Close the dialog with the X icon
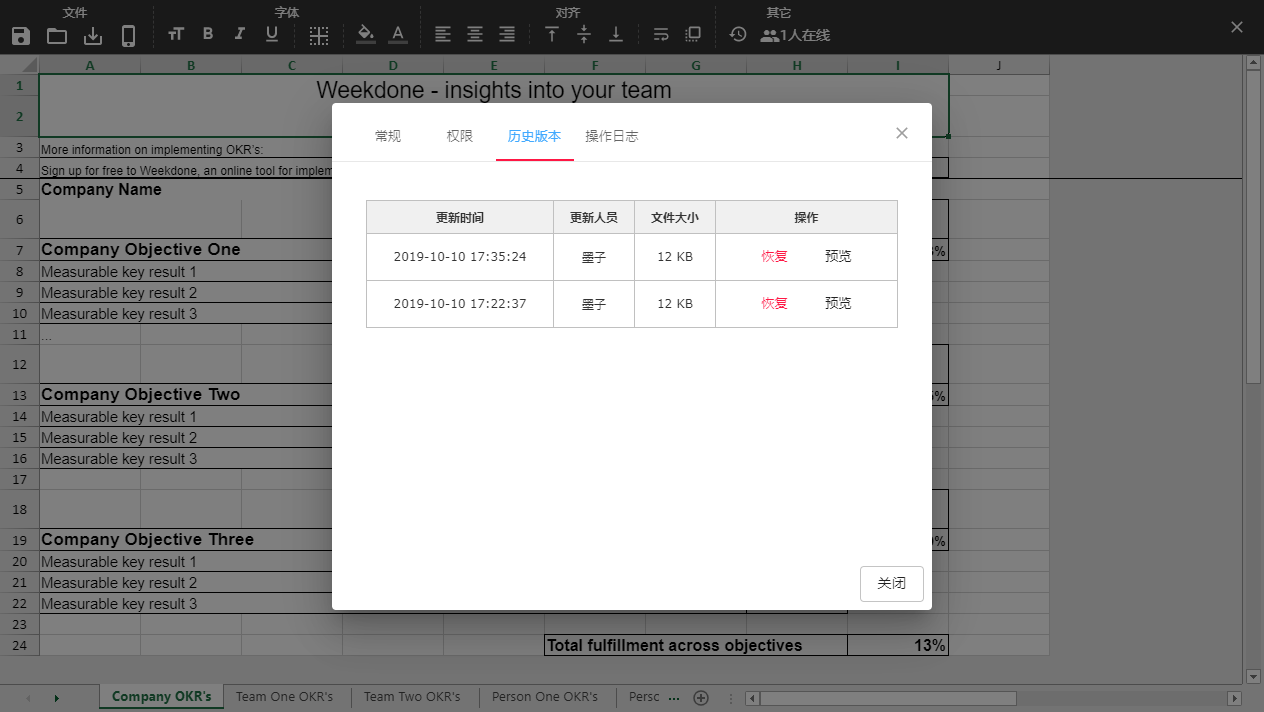 (x=902, y=133)
